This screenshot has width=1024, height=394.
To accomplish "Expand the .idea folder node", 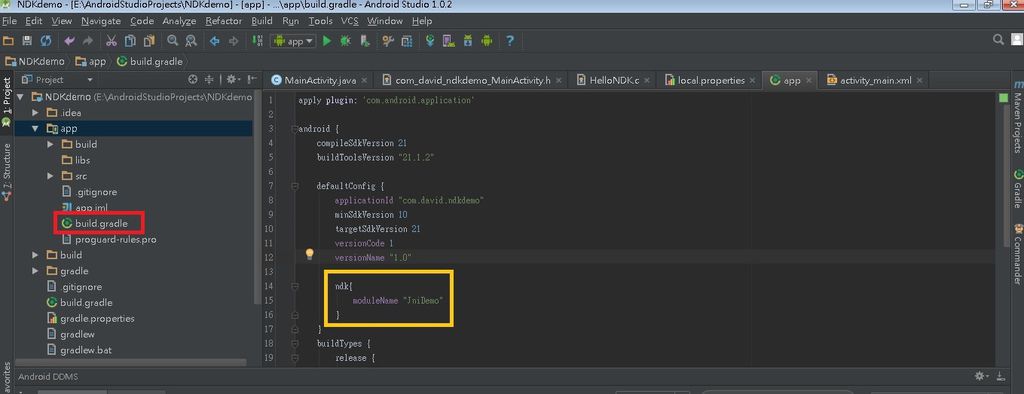I will click(35, 113).
